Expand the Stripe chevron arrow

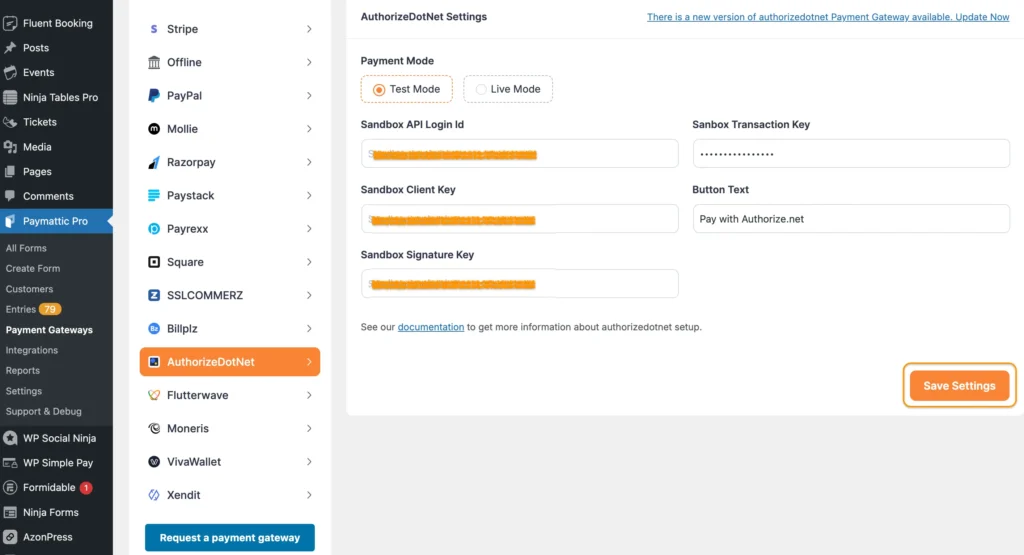click(309, 29)
